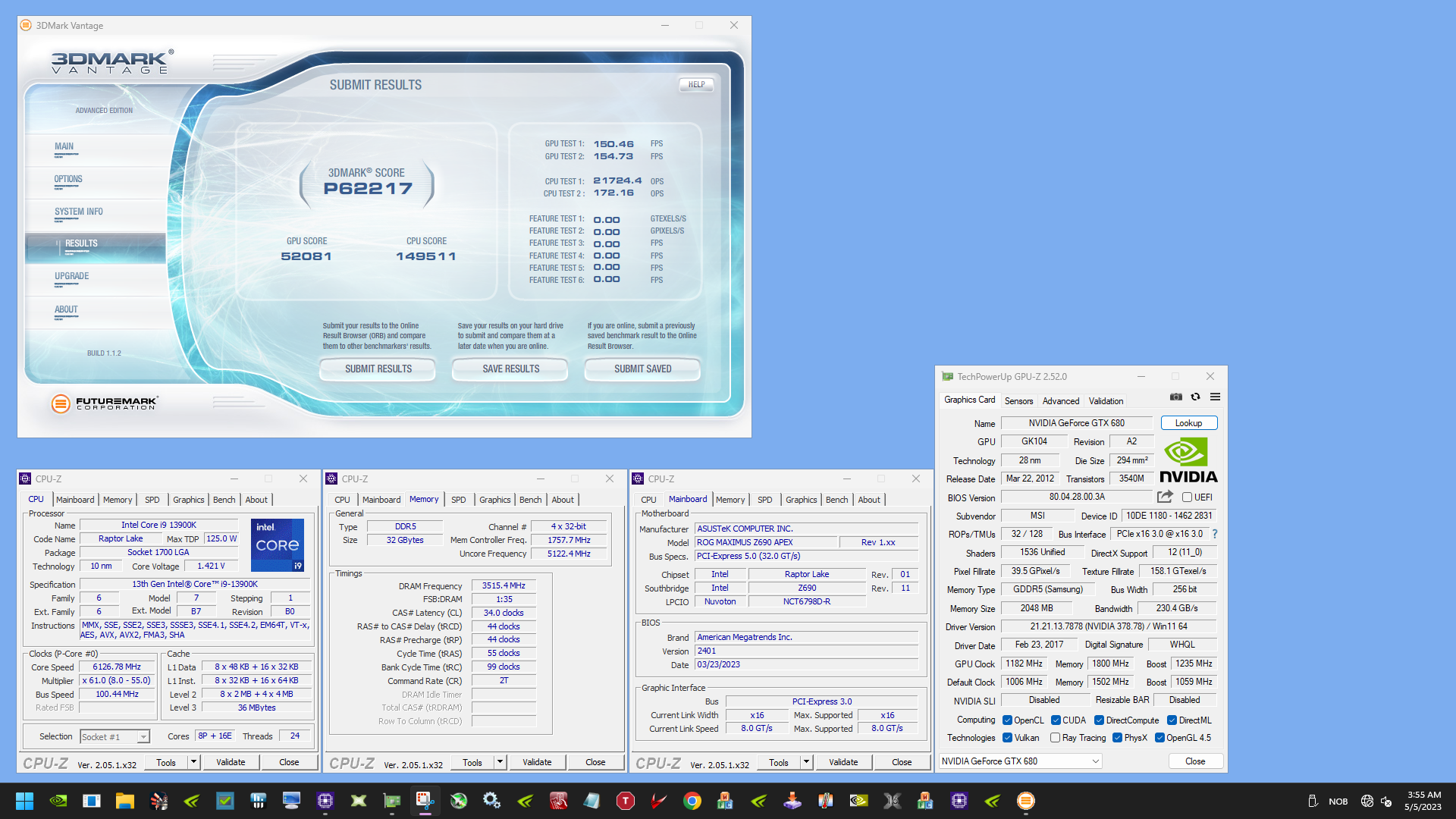1456x819 pixels.
Task: Open ABOUT in the 3DMark Vantage sidebar
Action: click(x=66, y=310)
